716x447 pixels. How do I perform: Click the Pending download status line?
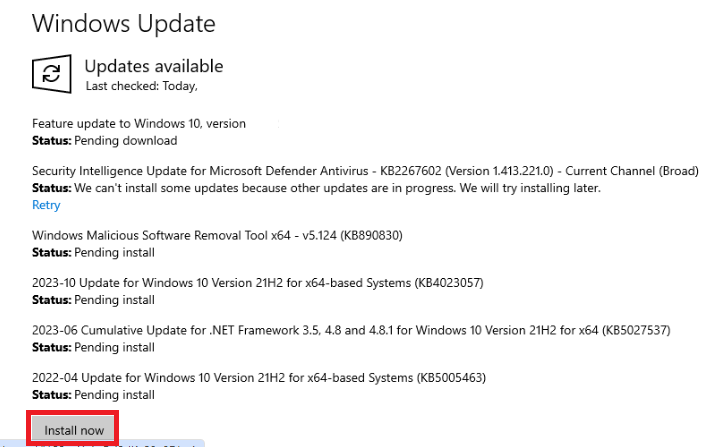pyautogui.click(x=105, y=141)
